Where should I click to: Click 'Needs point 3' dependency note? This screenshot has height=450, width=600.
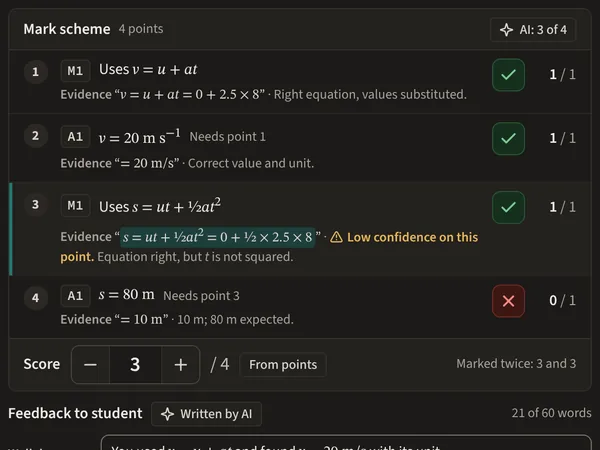pyautogui.click(x=201, y=296)
